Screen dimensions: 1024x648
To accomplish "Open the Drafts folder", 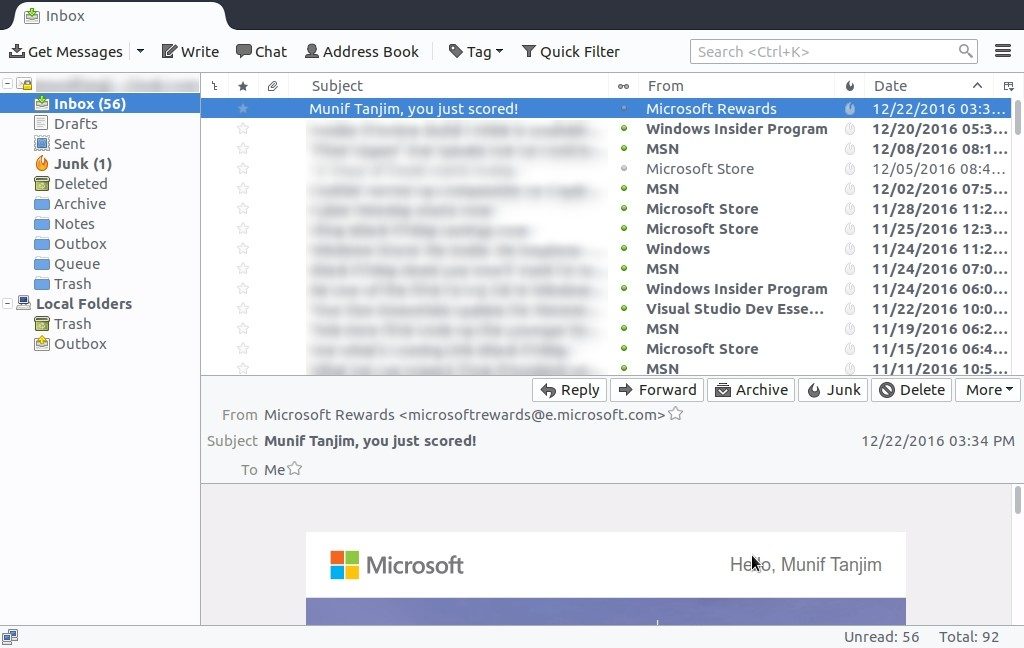I will click(x=75, y=123).
